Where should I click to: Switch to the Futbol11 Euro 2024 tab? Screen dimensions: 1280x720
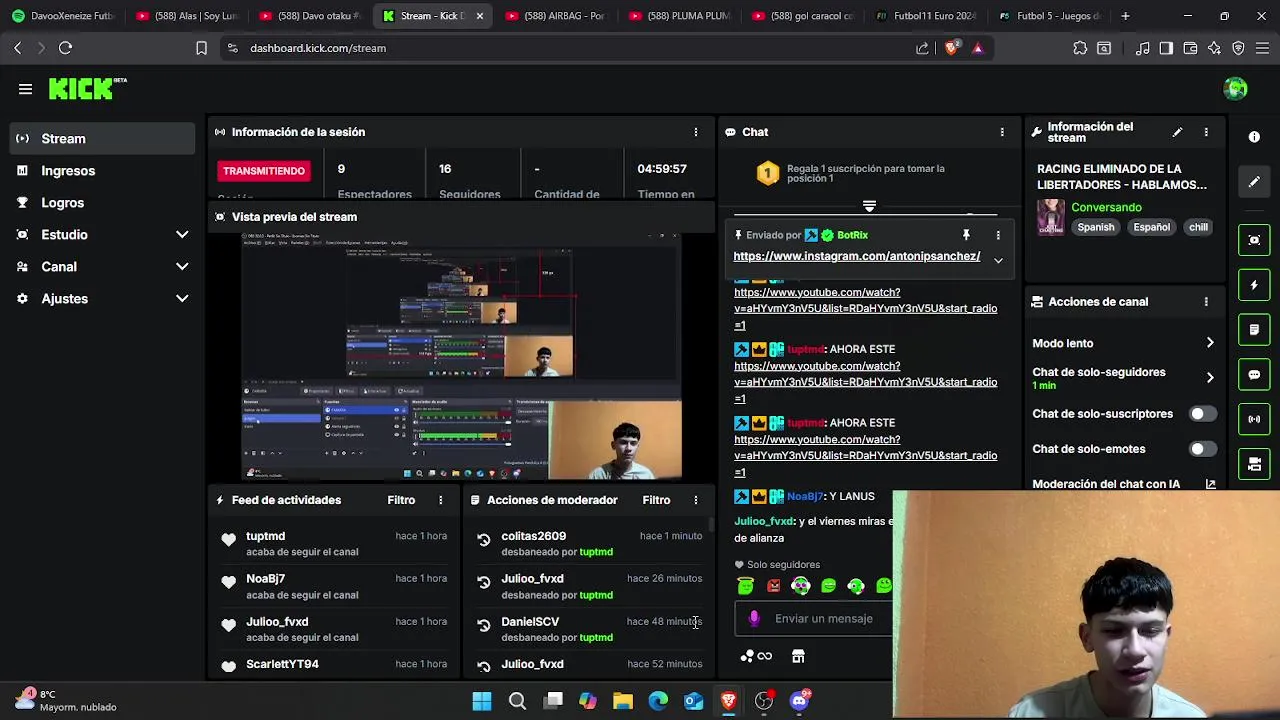[x=925, y=16]
